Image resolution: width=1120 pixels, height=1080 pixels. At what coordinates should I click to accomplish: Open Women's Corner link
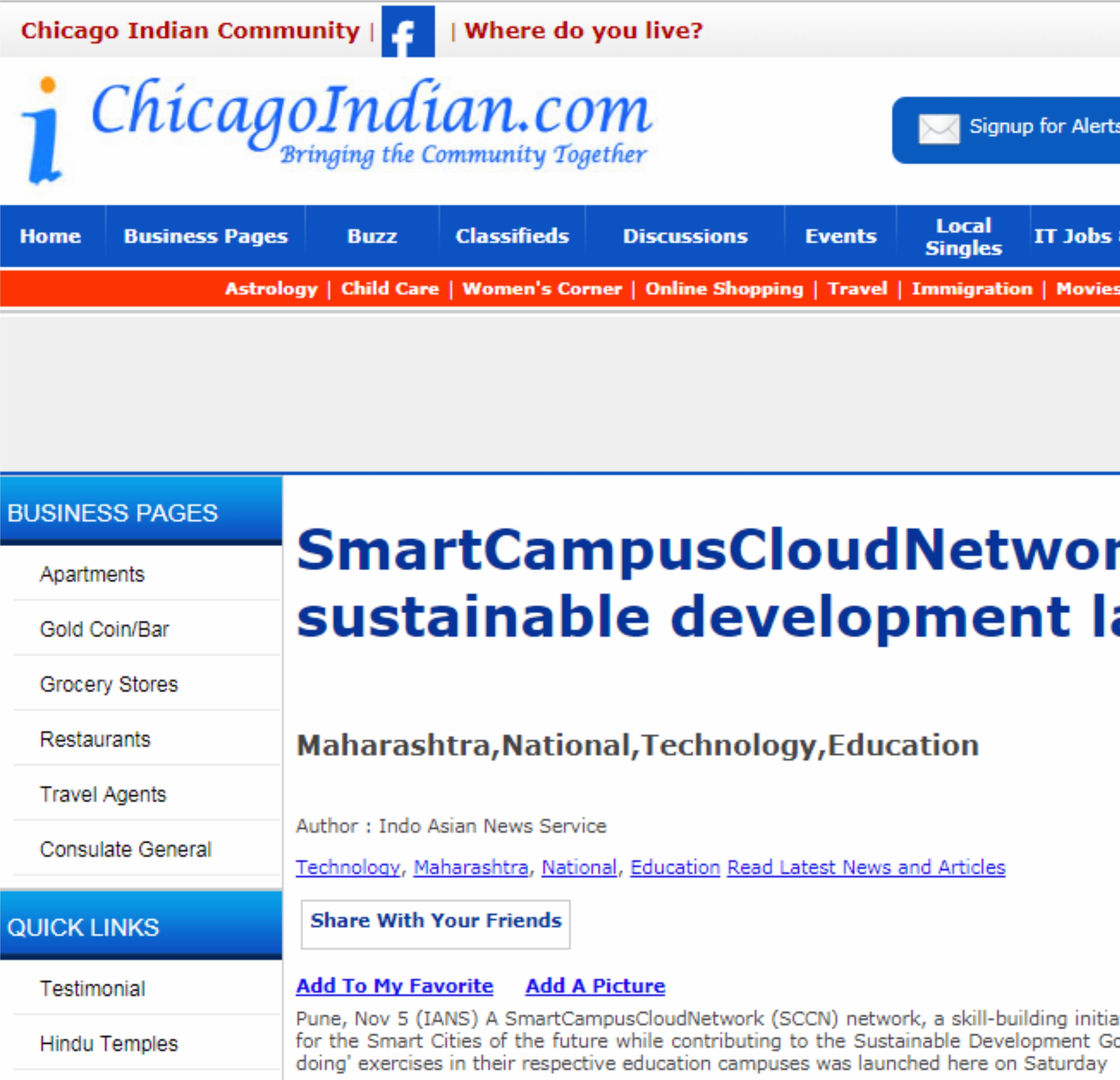pyautogui.click(x=542, y=288)
